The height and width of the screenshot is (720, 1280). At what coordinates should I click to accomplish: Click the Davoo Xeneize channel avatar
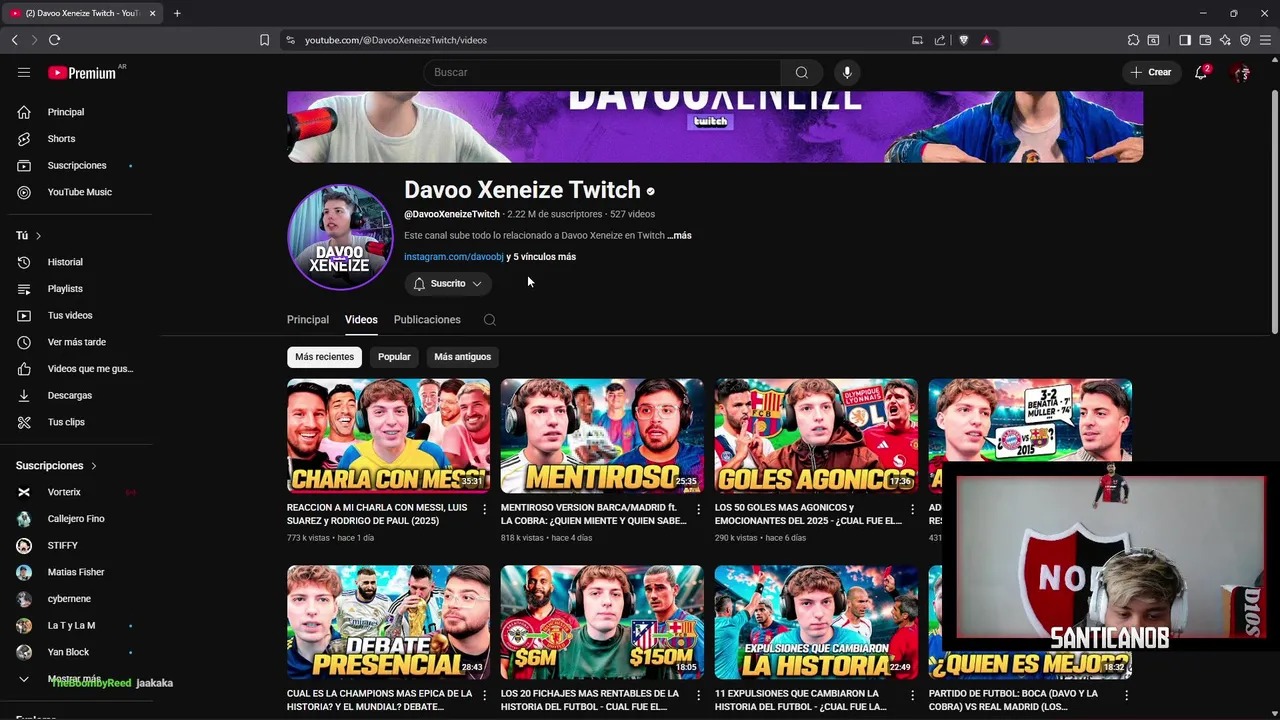pyautogui.click(x=340, y=237)
